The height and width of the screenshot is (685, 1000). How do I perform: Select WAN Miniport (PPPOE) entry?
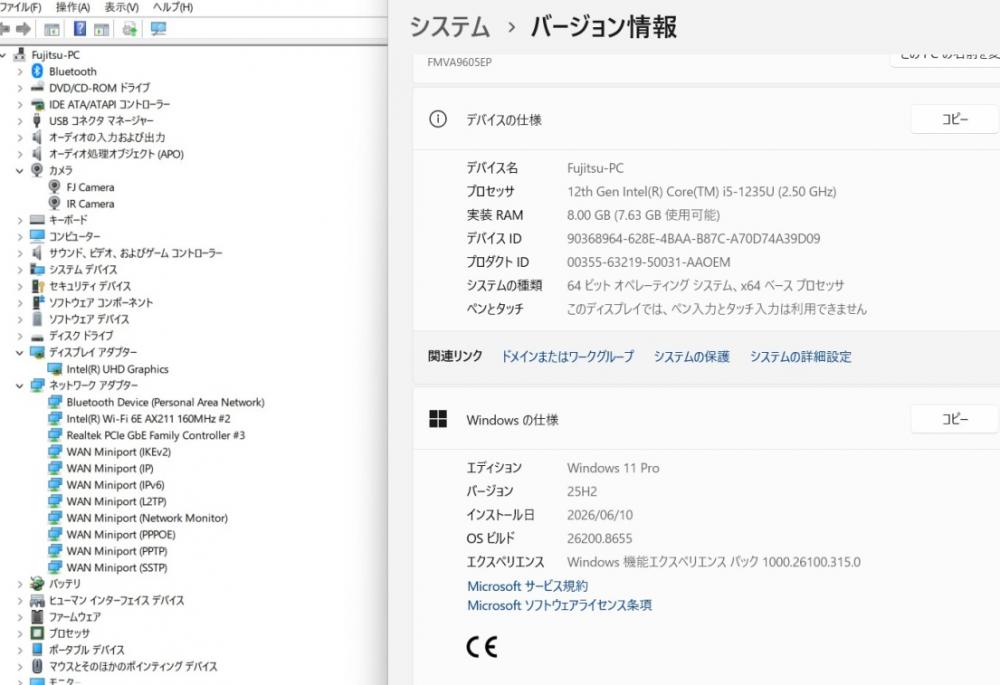click(121, 534)
